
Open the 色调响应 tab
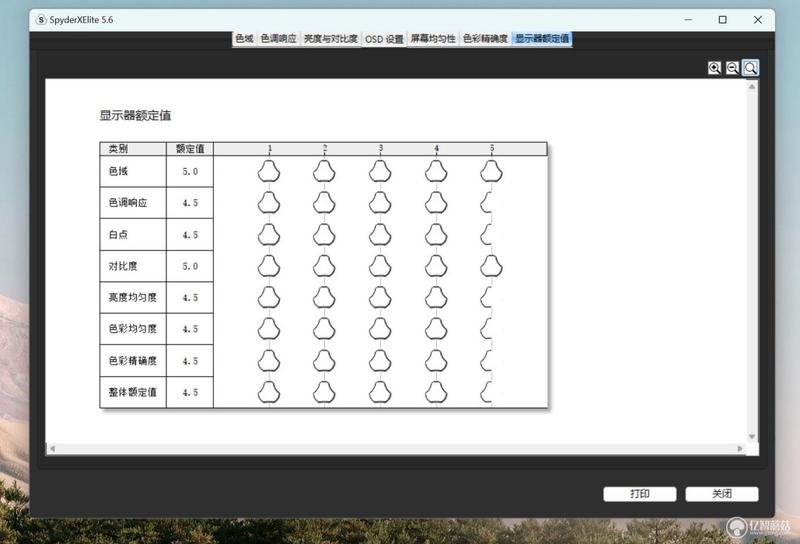[x=279, y=39]
